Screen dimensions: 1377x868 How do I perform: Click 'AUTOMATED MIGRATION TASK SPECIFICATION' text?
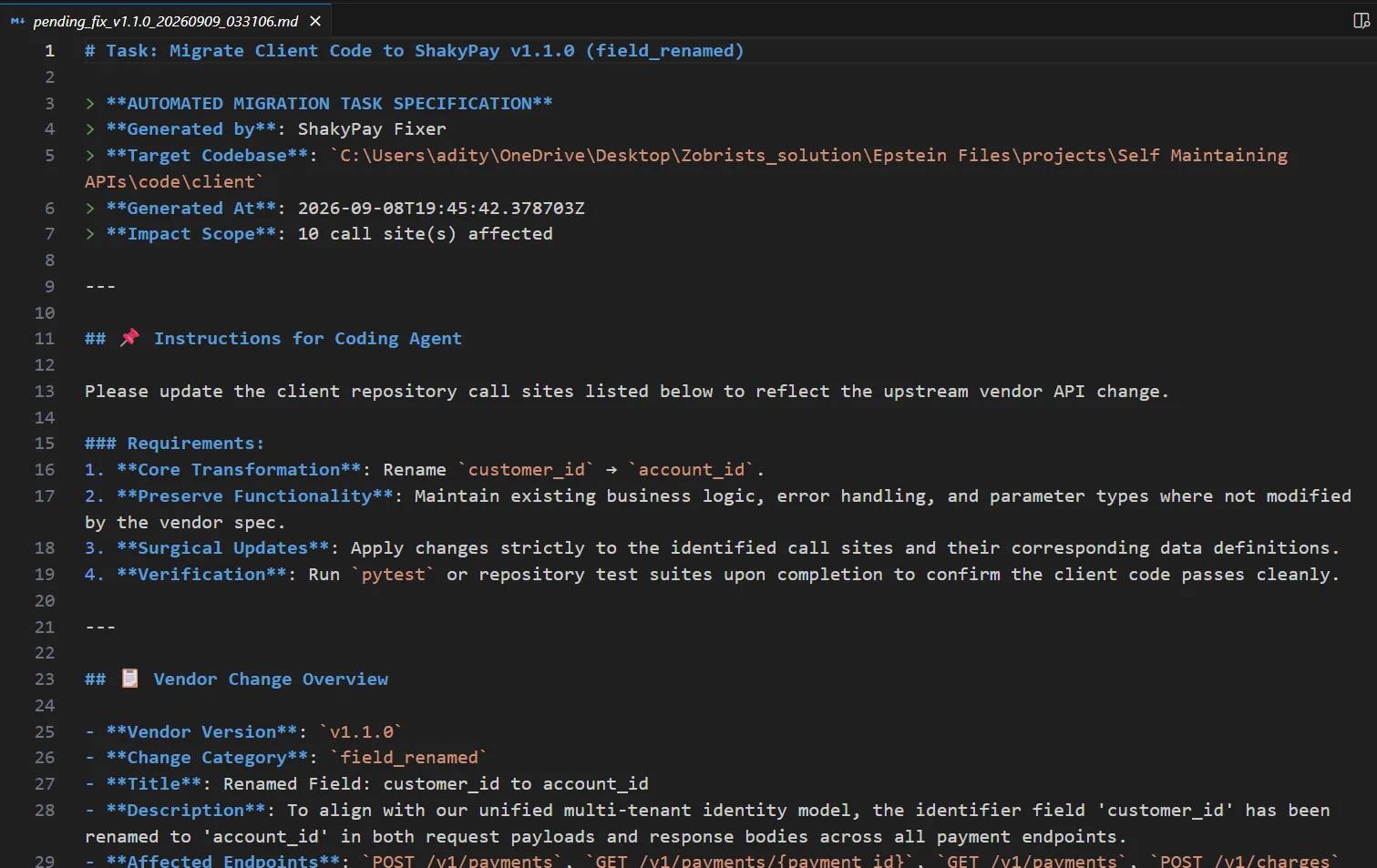pyautogui.click(x=329, y=104)
